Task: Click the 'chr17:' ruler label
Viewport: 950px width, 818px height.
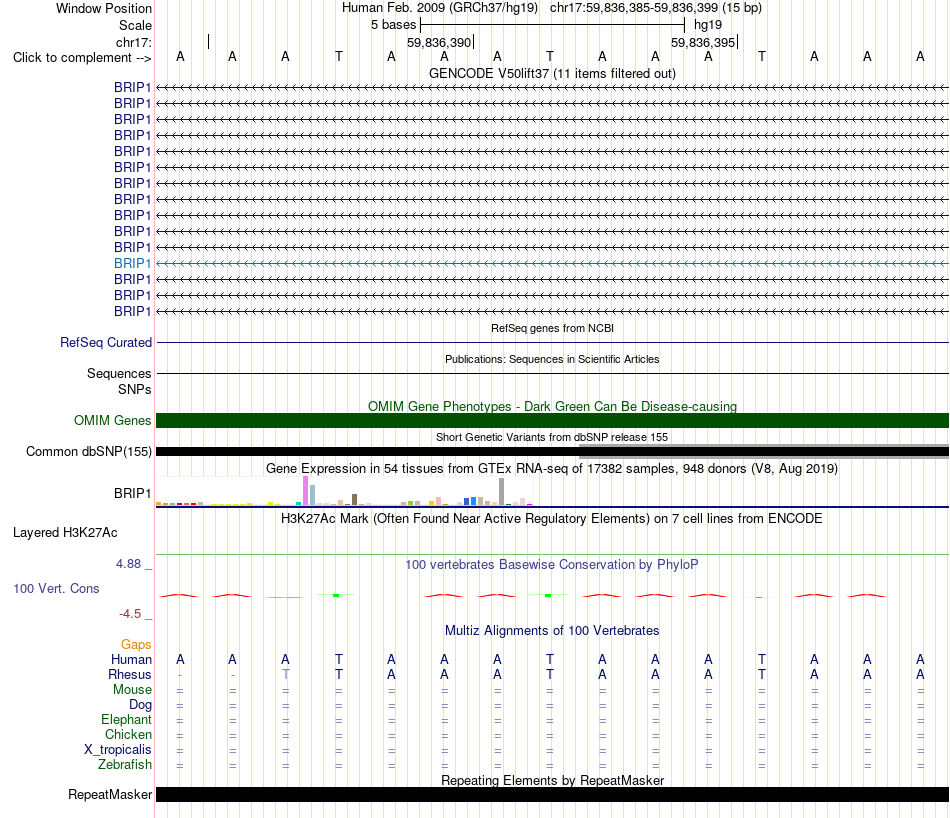Action: [x=133, y=42]
